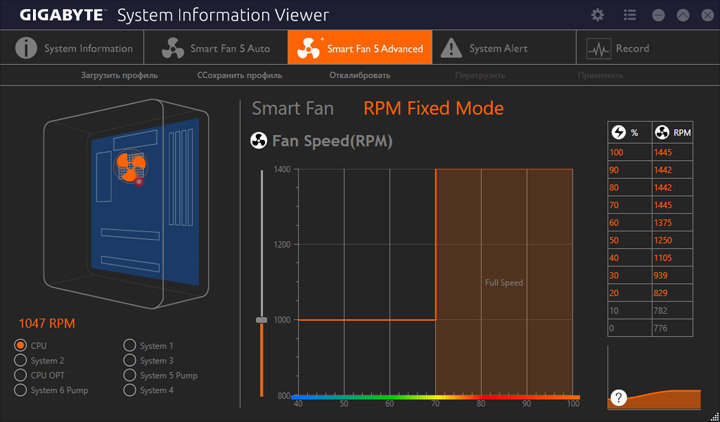The image size is (720, 422).
Task: Click the 1250 RPM table value
Action: coord(672,240)
